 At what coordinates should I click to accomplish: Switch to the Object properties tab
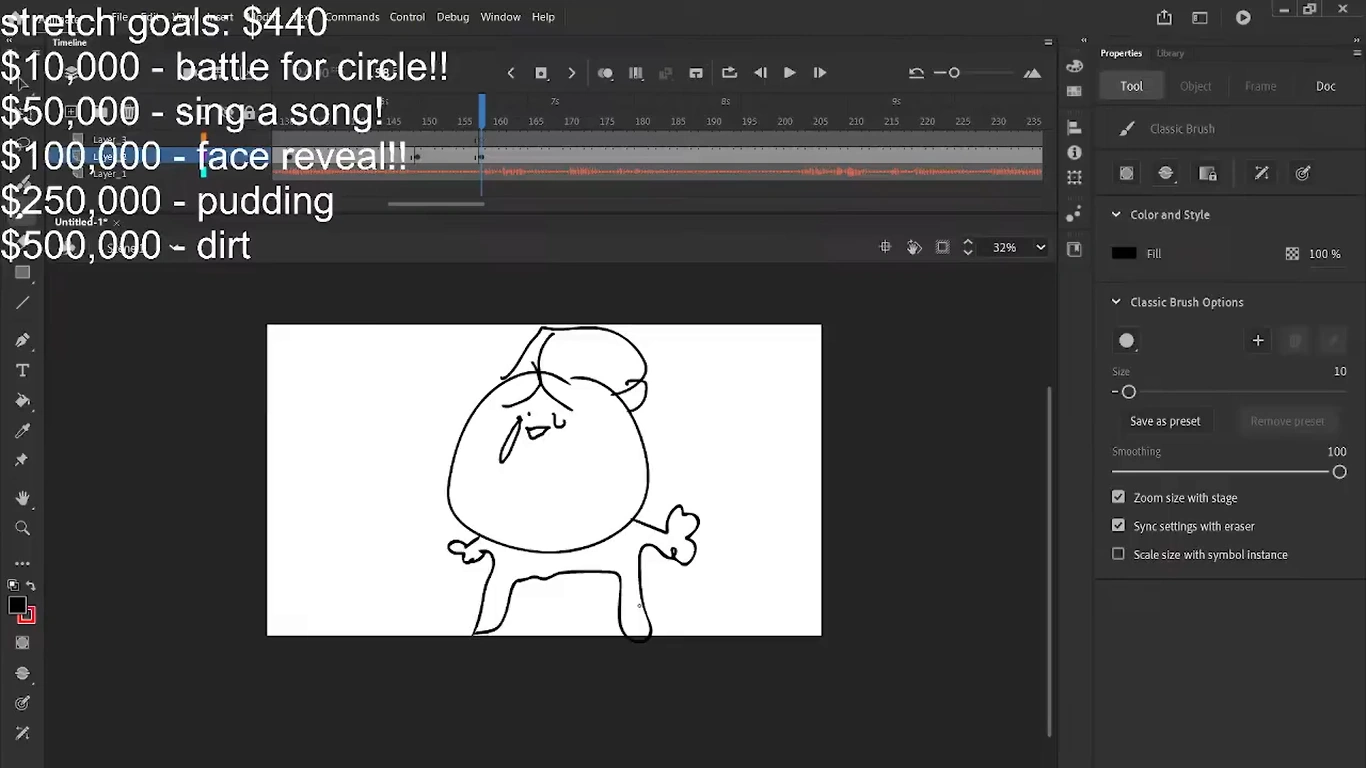1195,86
